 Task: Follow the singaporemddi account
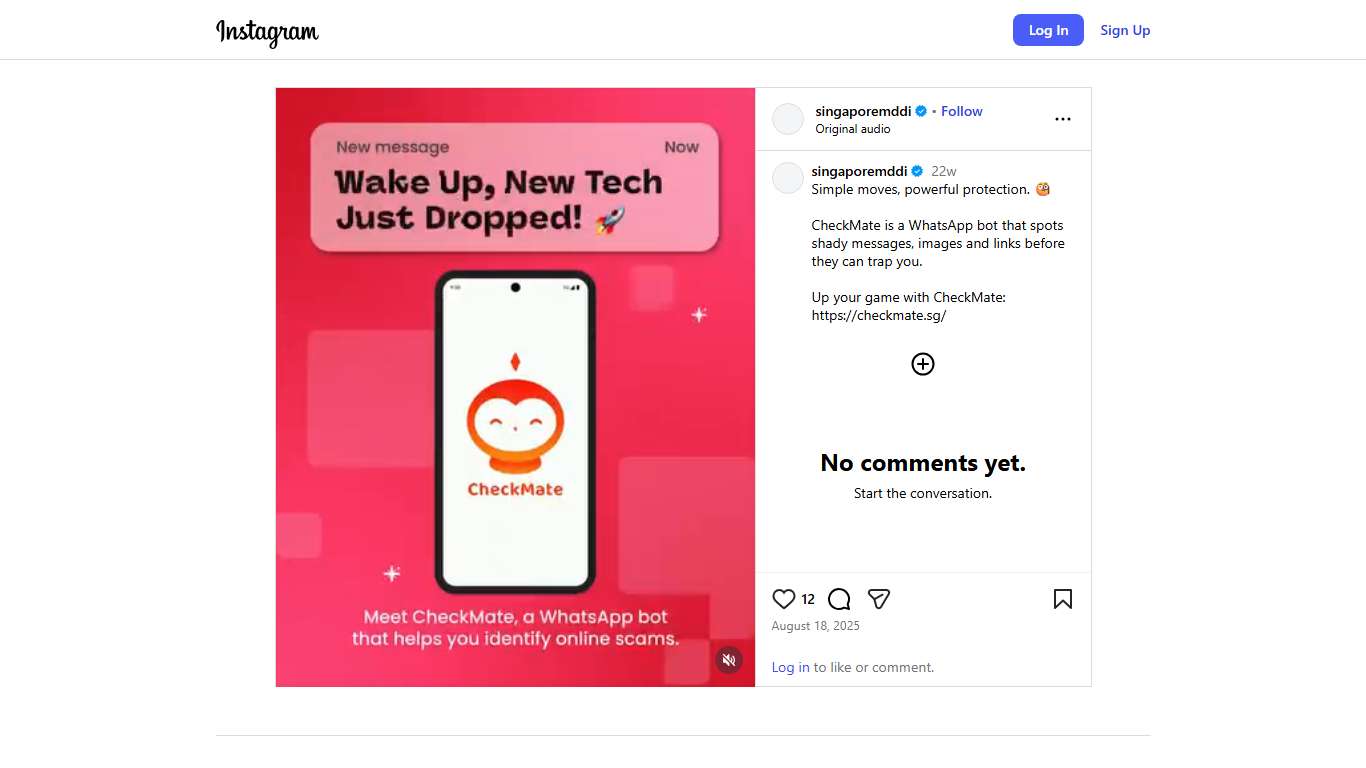tap(962, 111)
